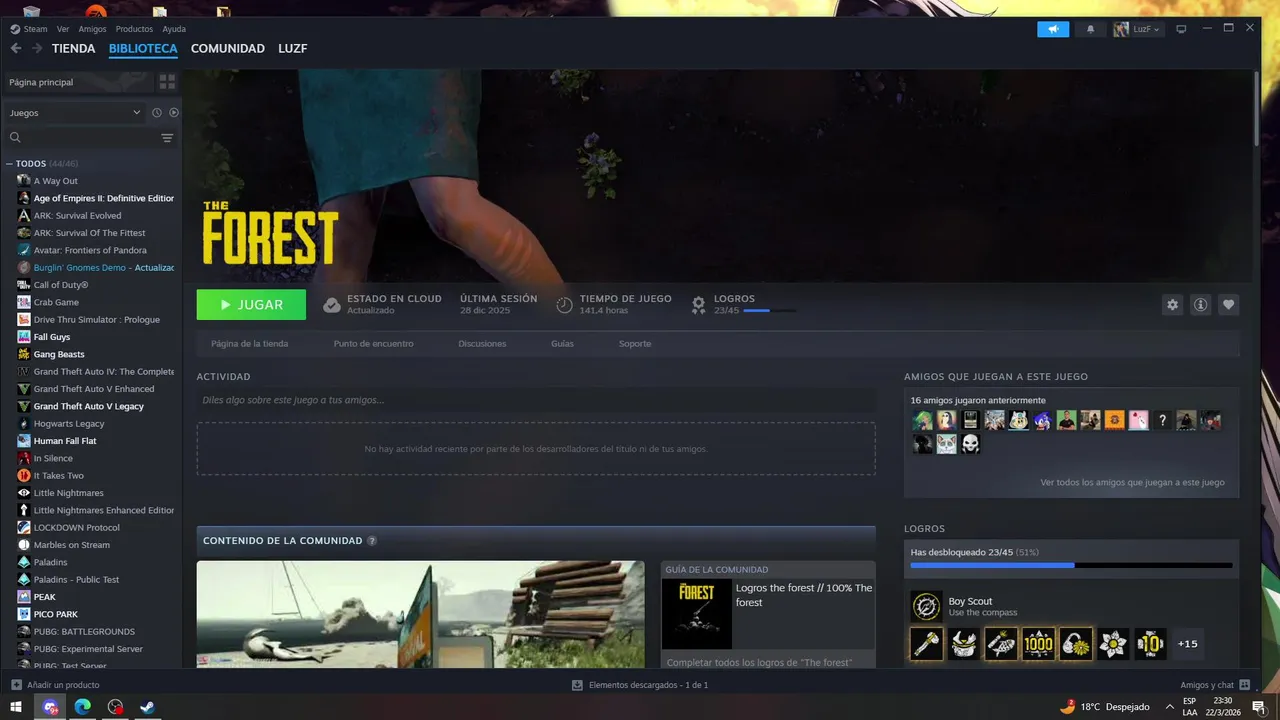
Task: Open the announcements megaphone button
Action: coord(1053,29)
